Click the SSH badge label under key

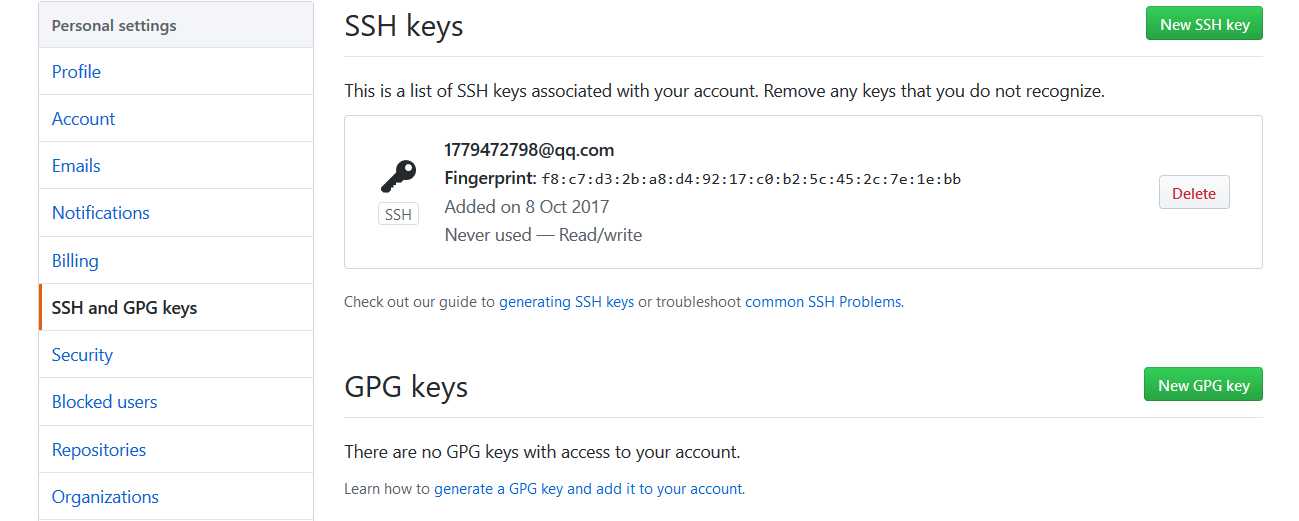(398, 214)
